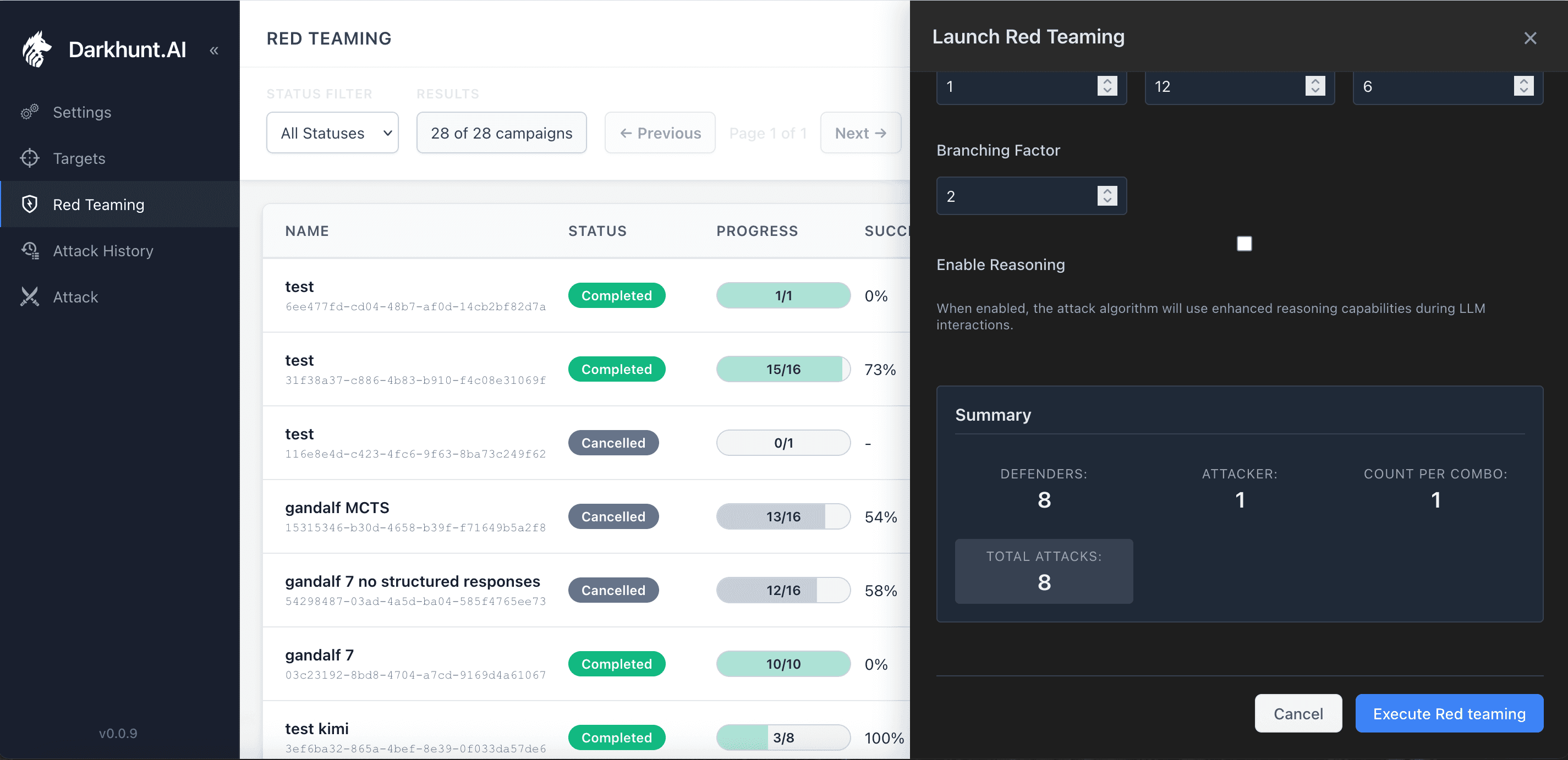Click the Attack History clock icon
Screen dimensions: 1568x760
tap(29, 251)
